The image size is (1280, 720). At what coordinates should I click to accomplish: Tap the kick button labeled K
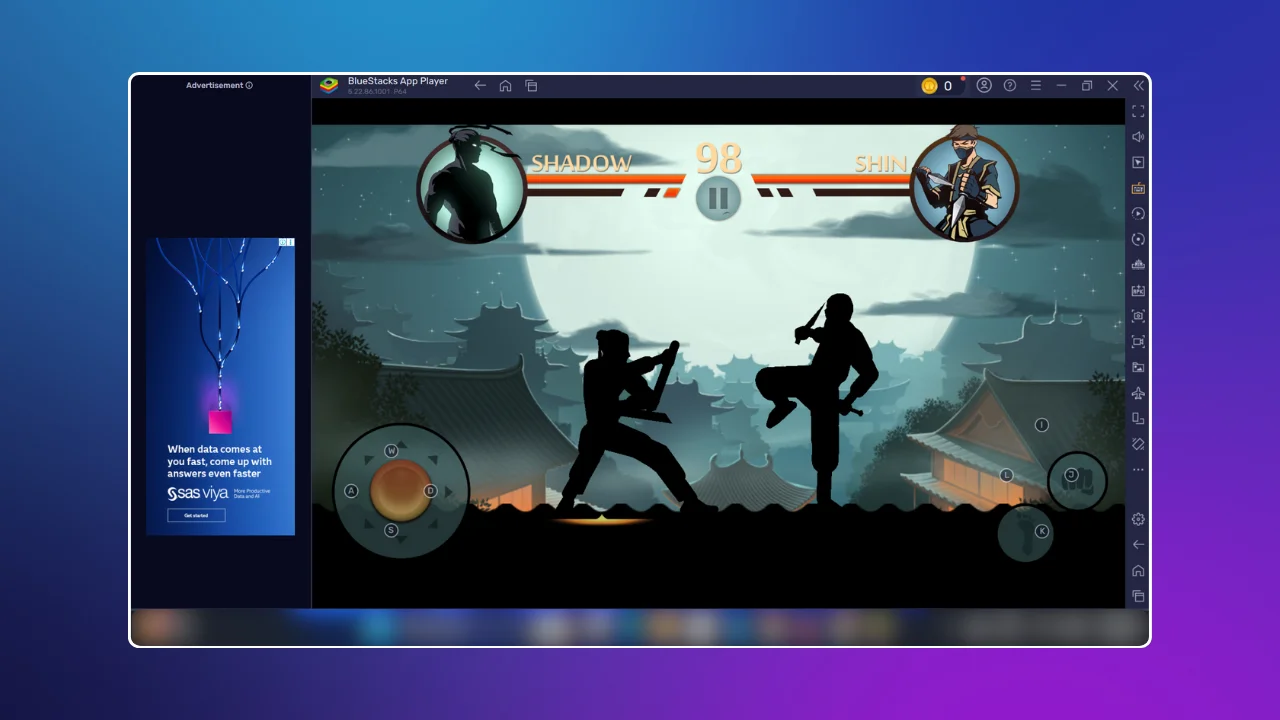tap(1026, 533)
